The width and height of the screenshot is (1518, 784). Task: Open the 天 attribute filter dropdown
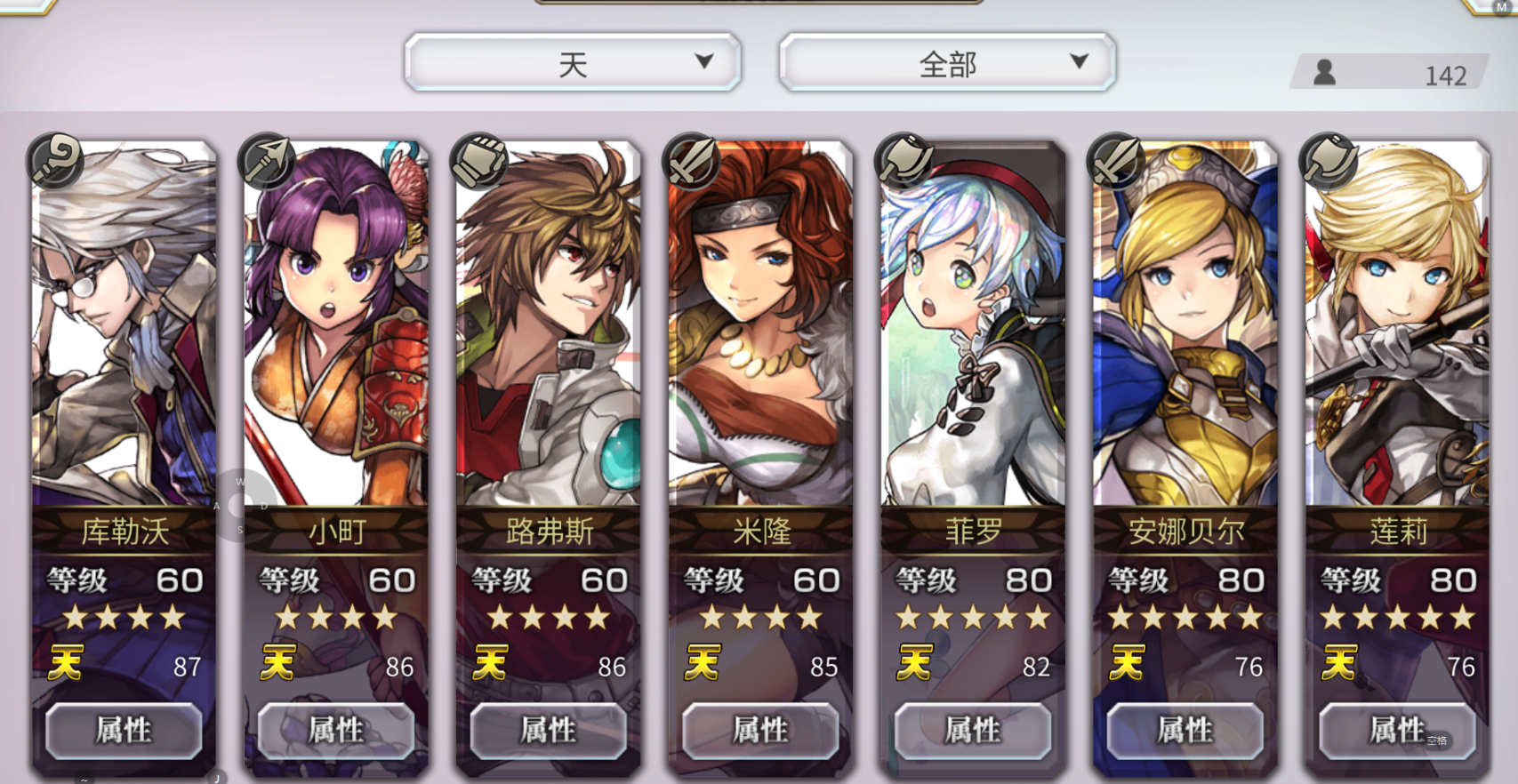(573, 62)
